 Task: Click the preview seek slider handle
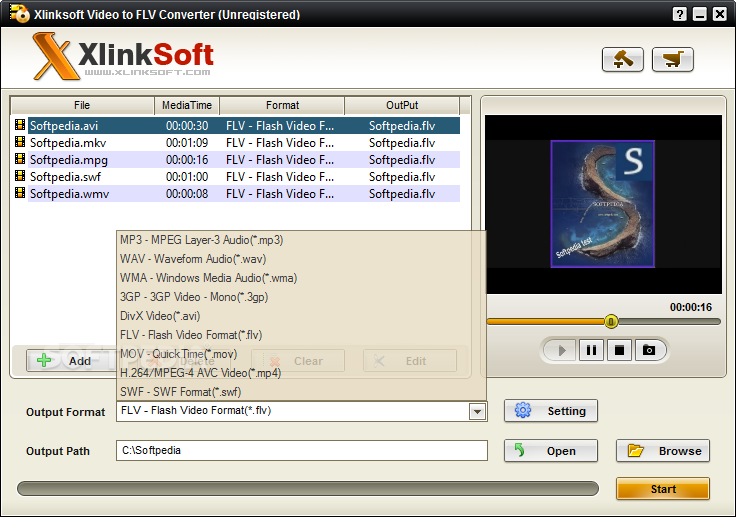tap(611, 322)
